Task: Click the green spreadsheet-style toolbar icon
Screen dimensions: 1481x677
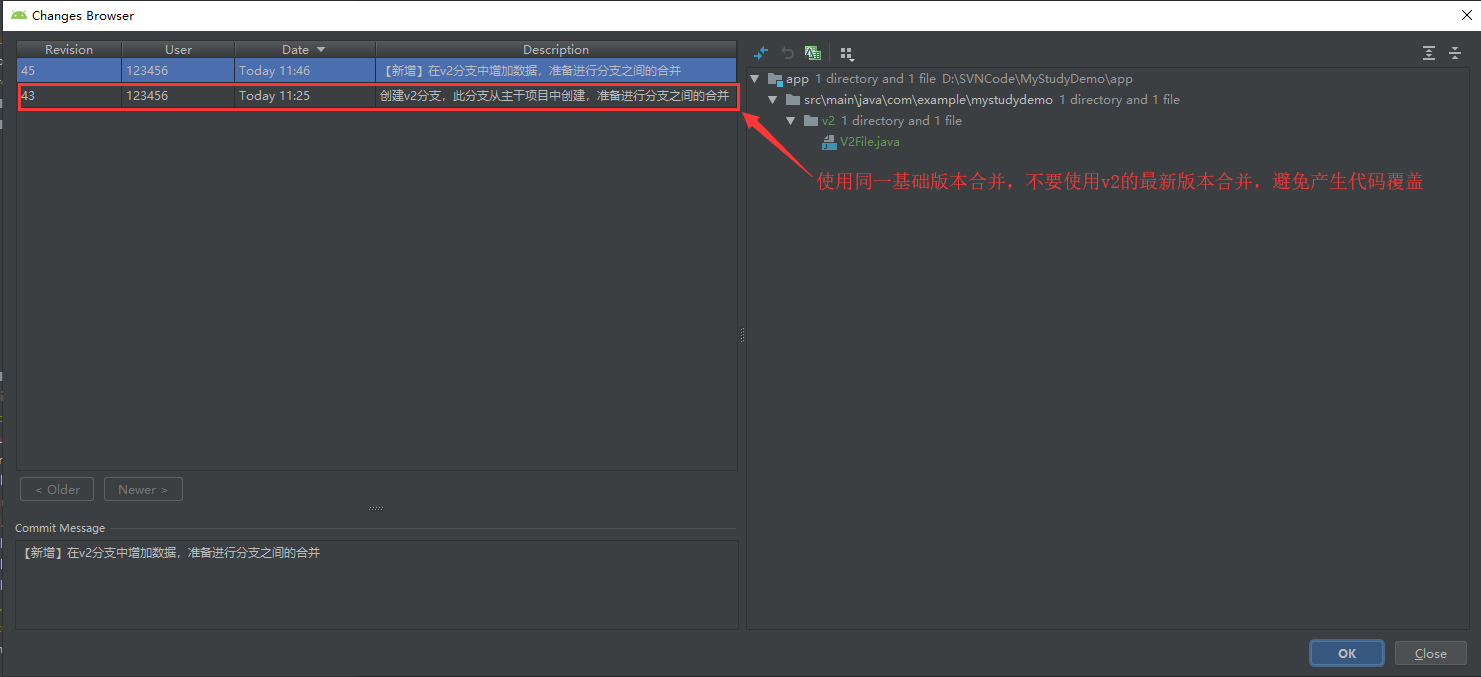Action: (x=812, y=53)
